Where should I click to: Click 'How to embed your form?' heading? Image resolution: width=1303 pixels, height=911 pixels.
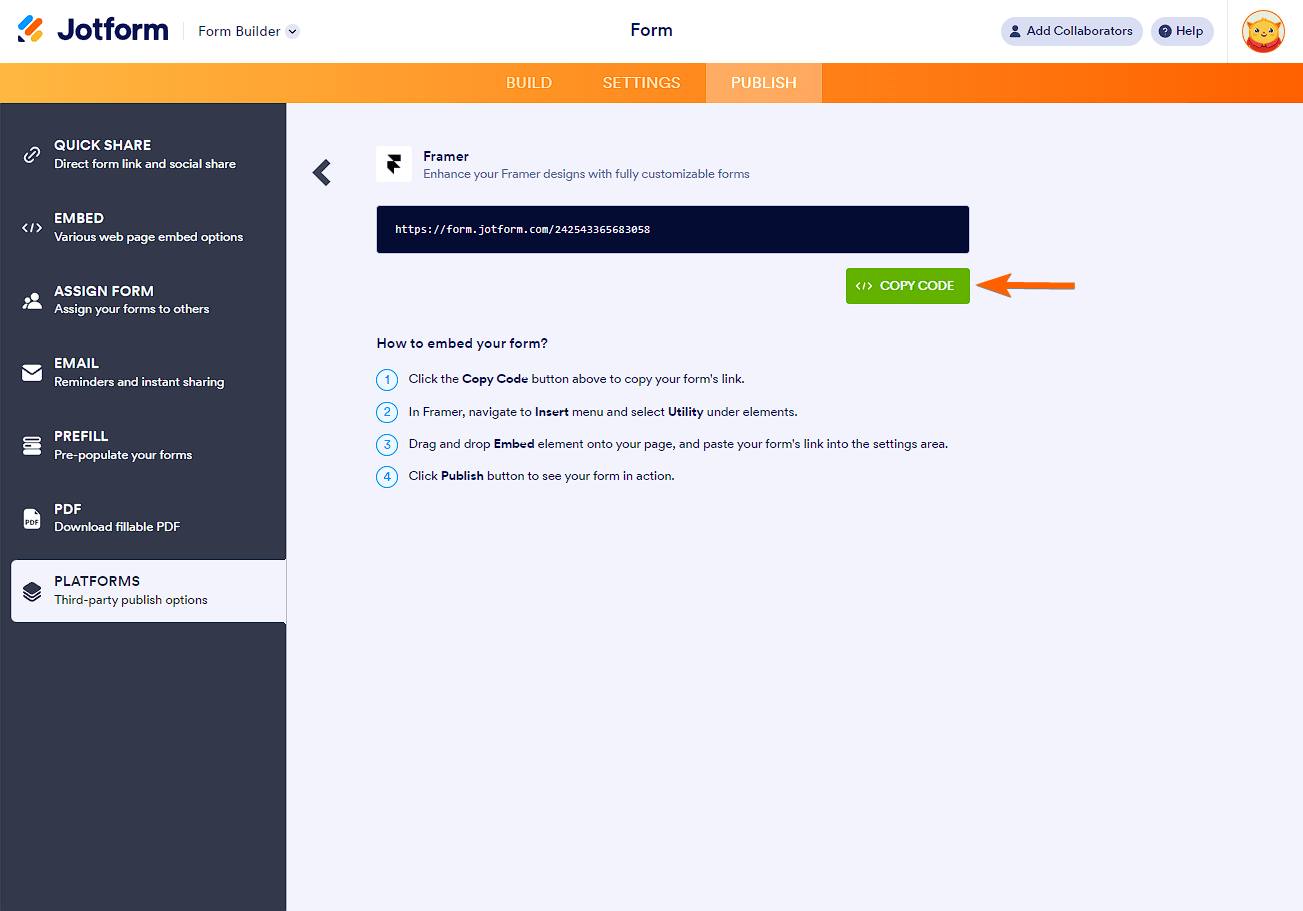(462, 343)
